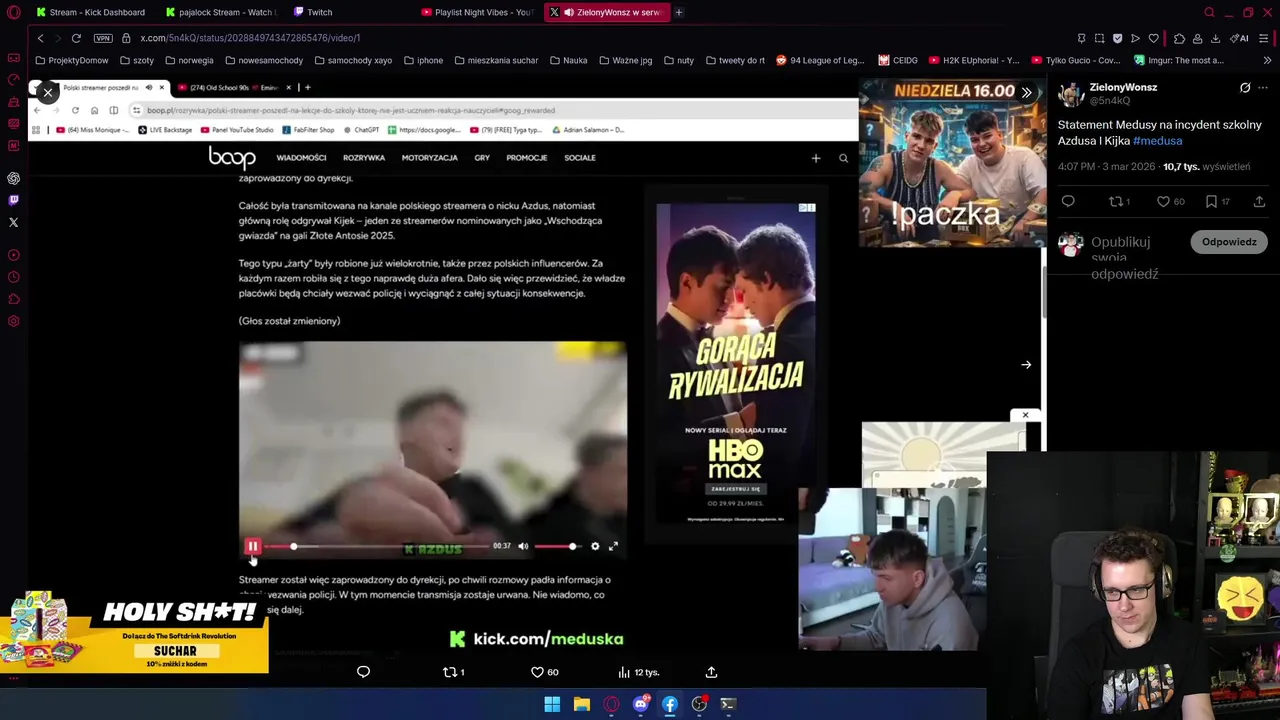Open the #medusa hashtag link

coord(1157,141)
